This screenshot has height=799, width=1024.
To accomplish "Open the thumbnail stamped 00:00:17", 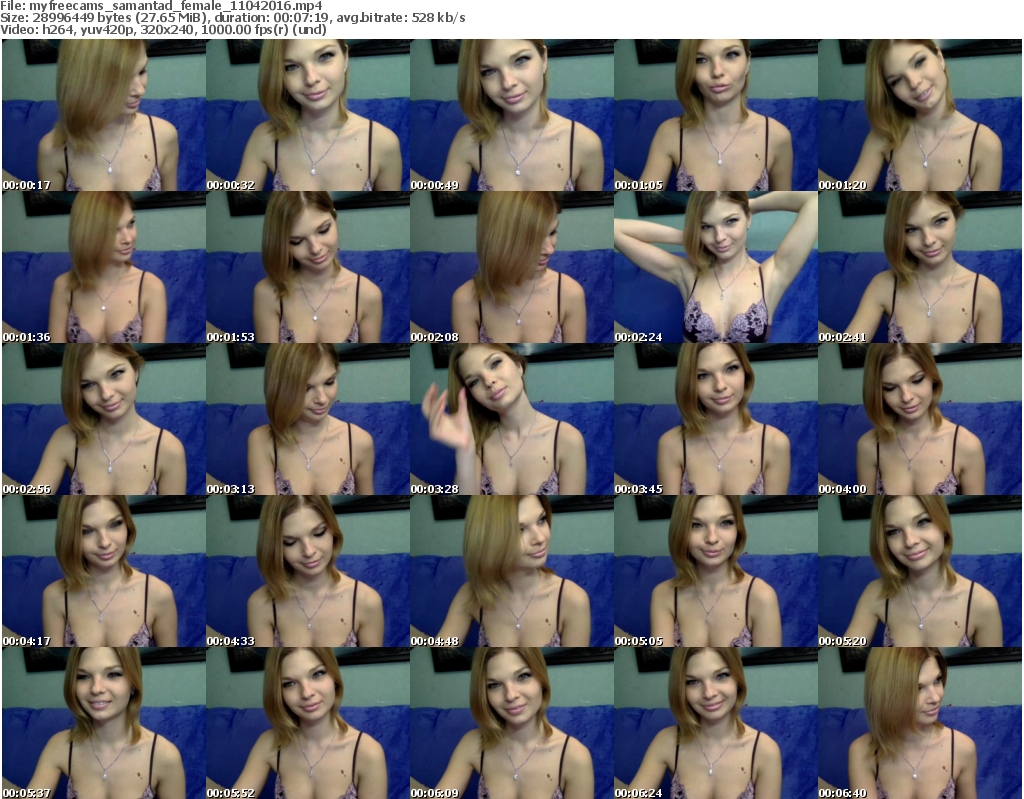I will [x=104, y=115].
